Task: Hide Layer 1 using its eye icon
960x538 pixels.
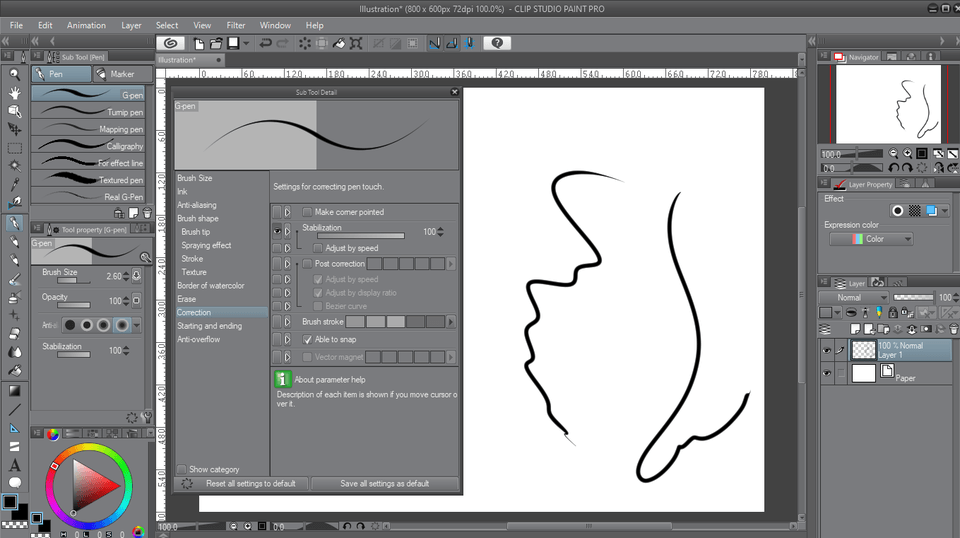Action: 827,351
